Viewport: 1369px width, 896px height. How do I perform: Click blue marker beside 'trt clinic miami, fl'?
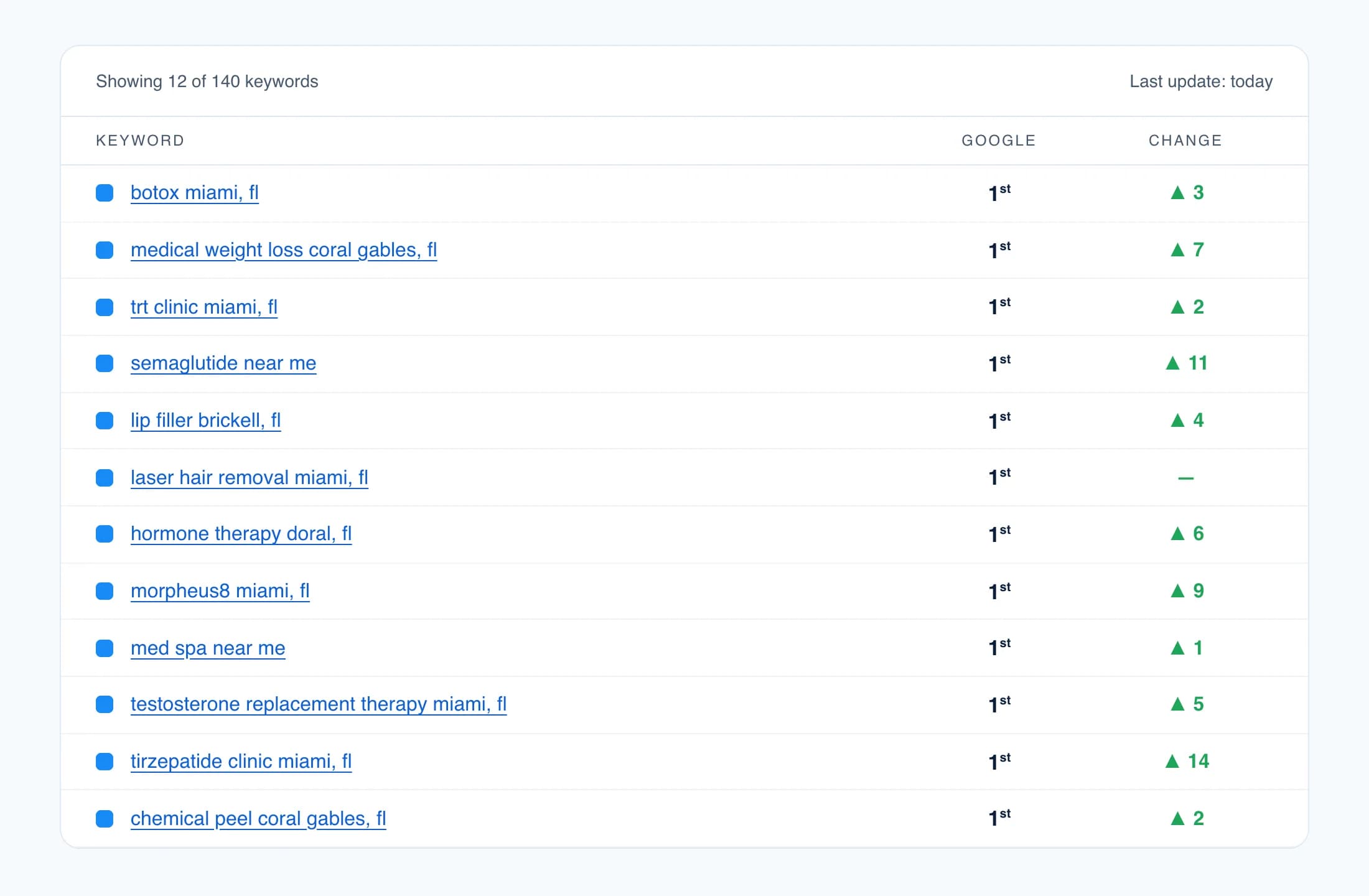point(105,307)
